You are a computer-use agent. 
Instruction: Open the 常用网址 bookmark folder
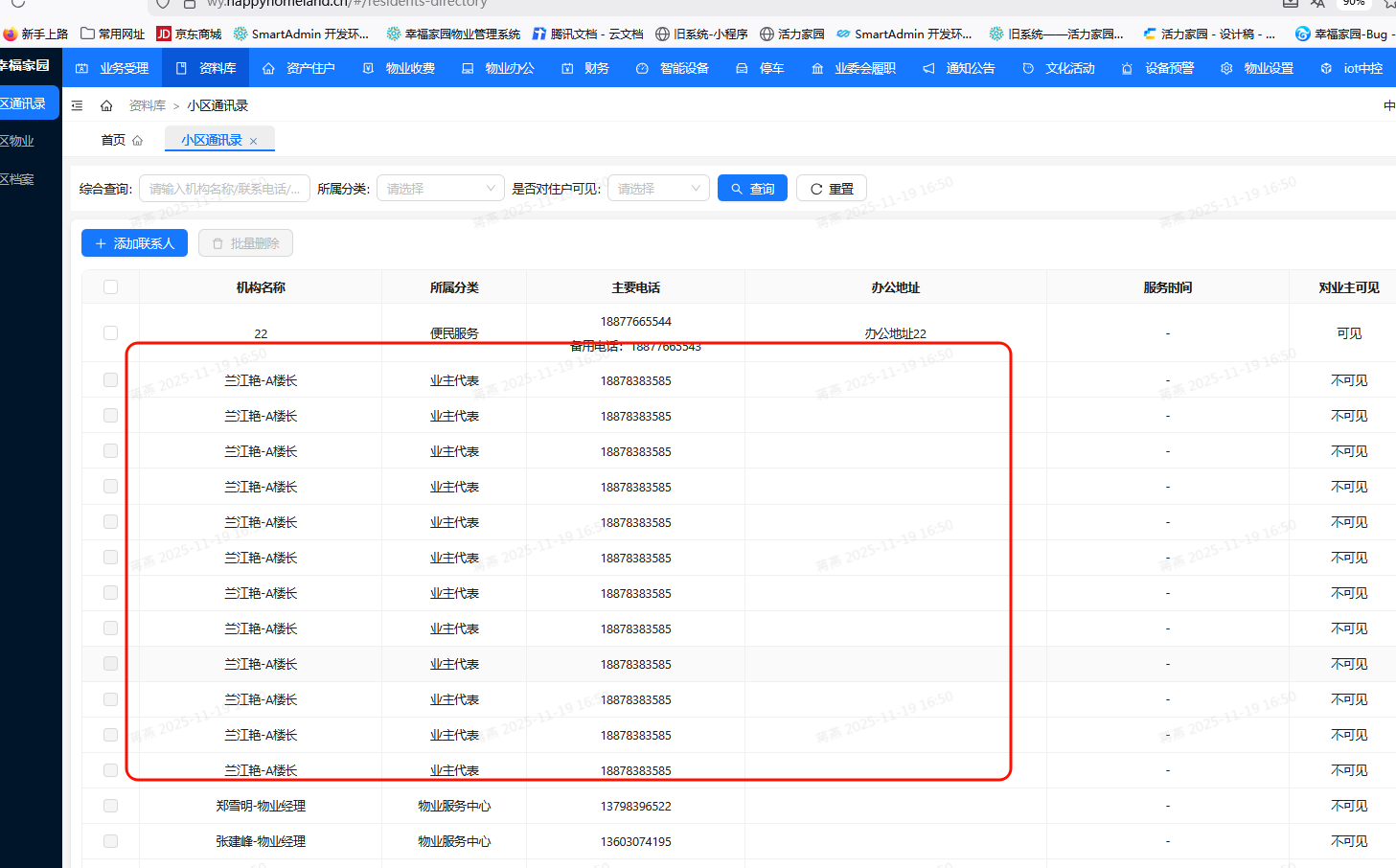click(x=112, y=34)
